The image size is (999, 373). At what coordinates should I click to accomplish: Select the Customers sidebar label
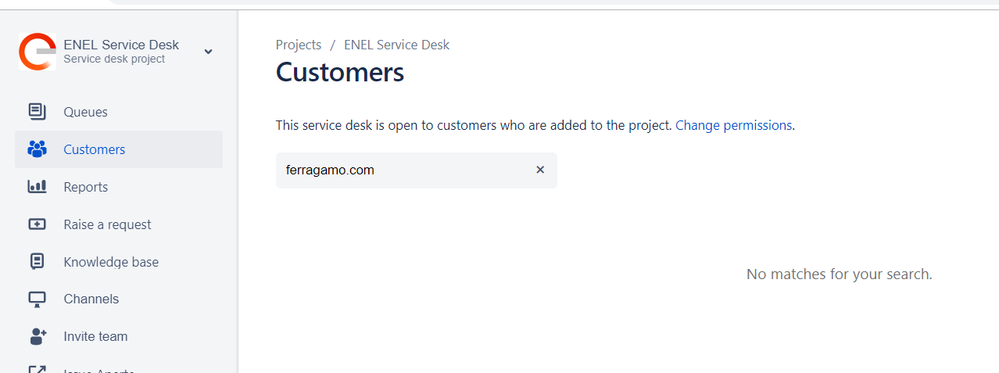click(94, 149)
